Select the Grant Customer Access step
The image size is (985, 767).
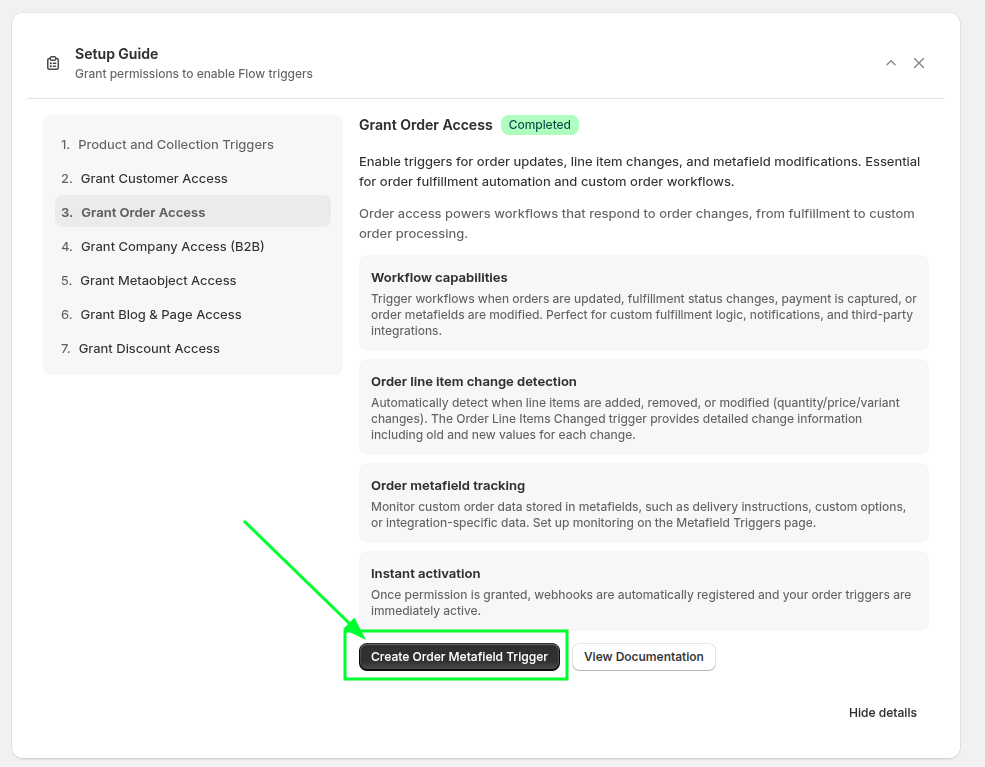(x=154, y=179)
